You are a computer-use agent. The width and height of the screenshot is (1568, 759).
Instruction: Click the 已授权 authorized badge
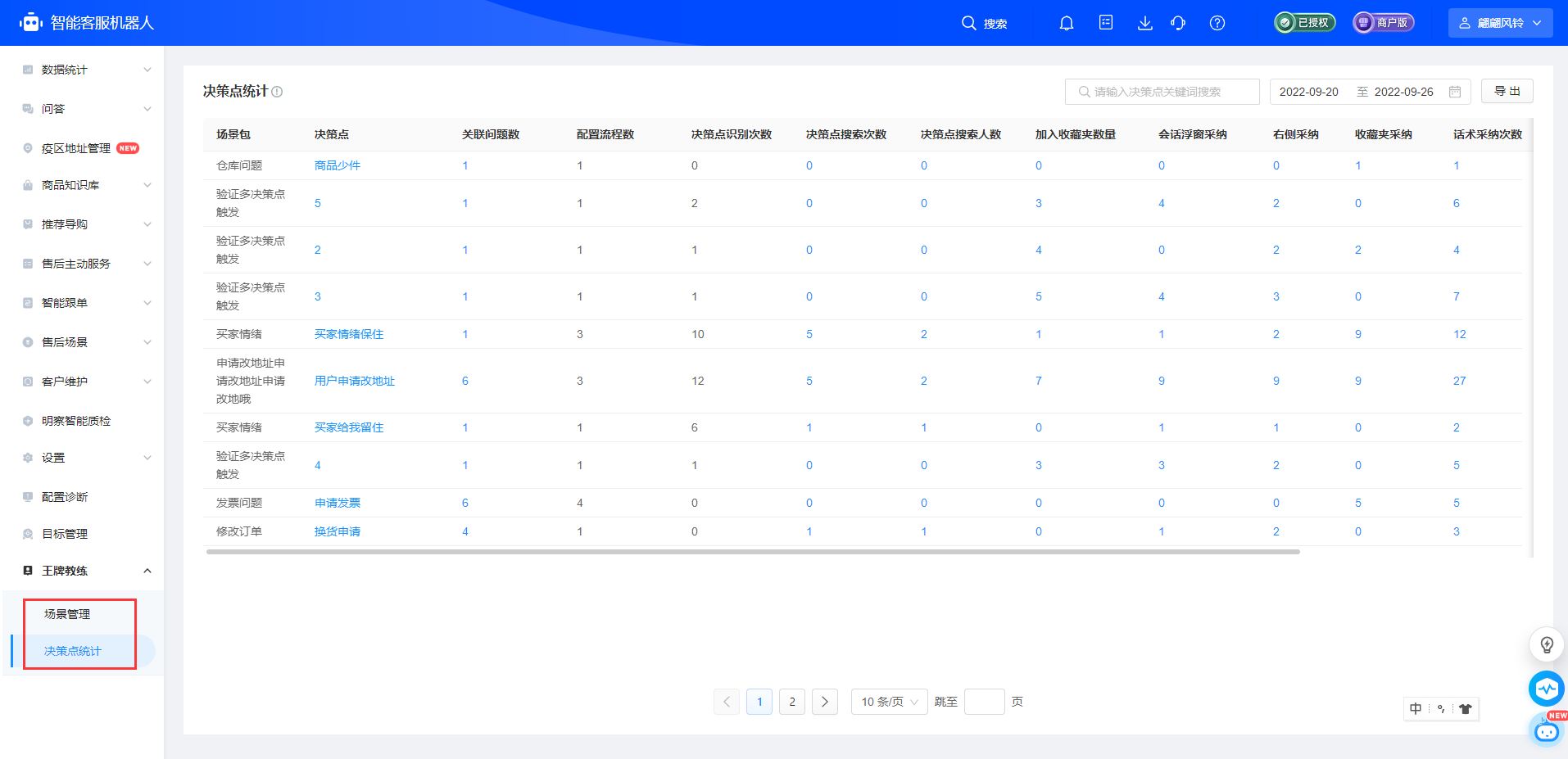tap(1305, 23)
